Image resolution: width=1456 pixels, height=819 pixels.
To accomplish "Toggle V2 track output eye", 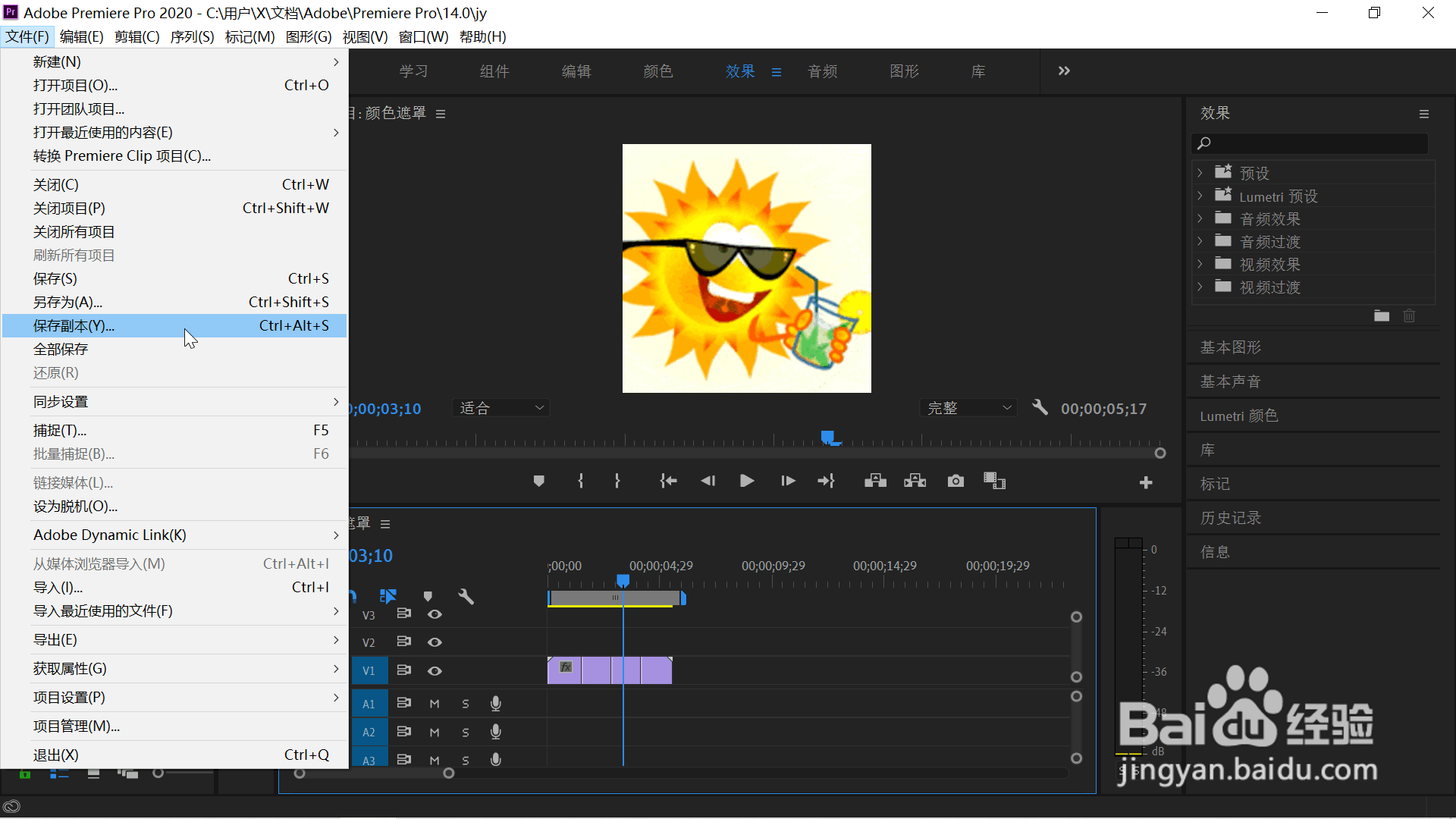I will [x=435, y=642].
